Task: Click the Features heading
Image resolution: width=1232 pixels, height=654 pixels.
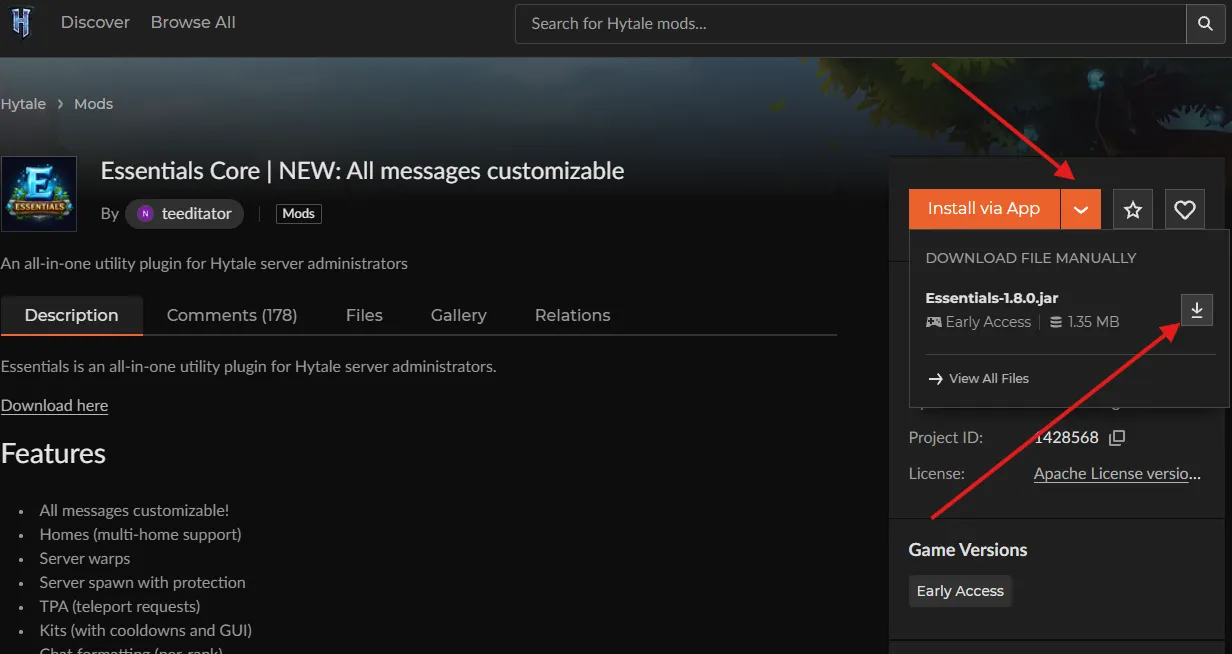Action: tap(53, 454)
